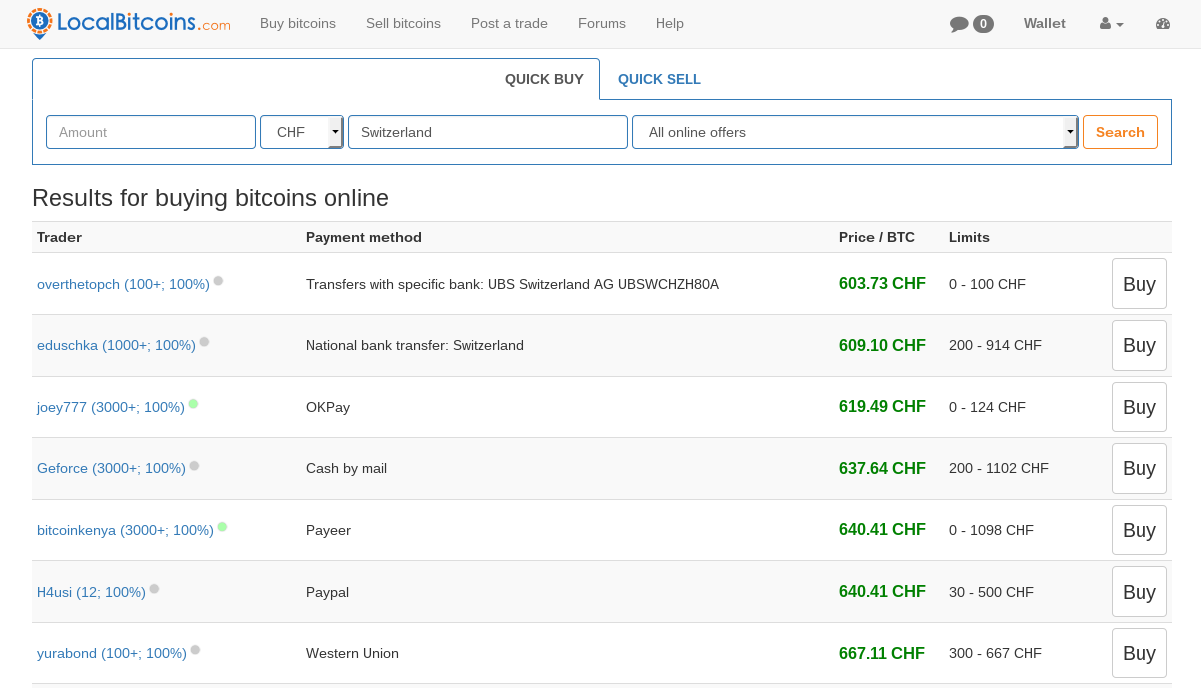Open the dashboard gauge icon
The image size is (1201, 688).
(1162, 24)
